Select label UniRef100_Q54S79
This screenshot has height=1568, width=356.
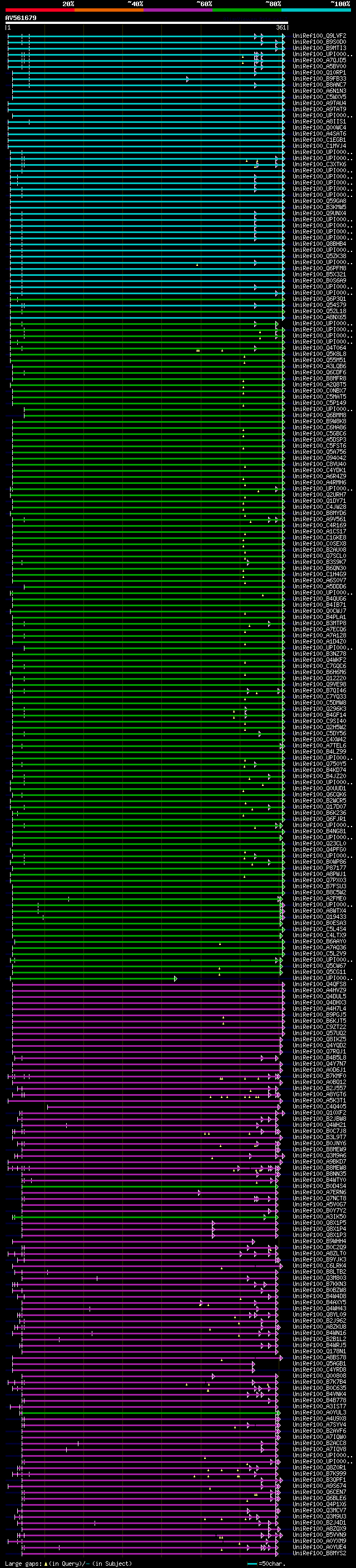click(x=319, y=305)
